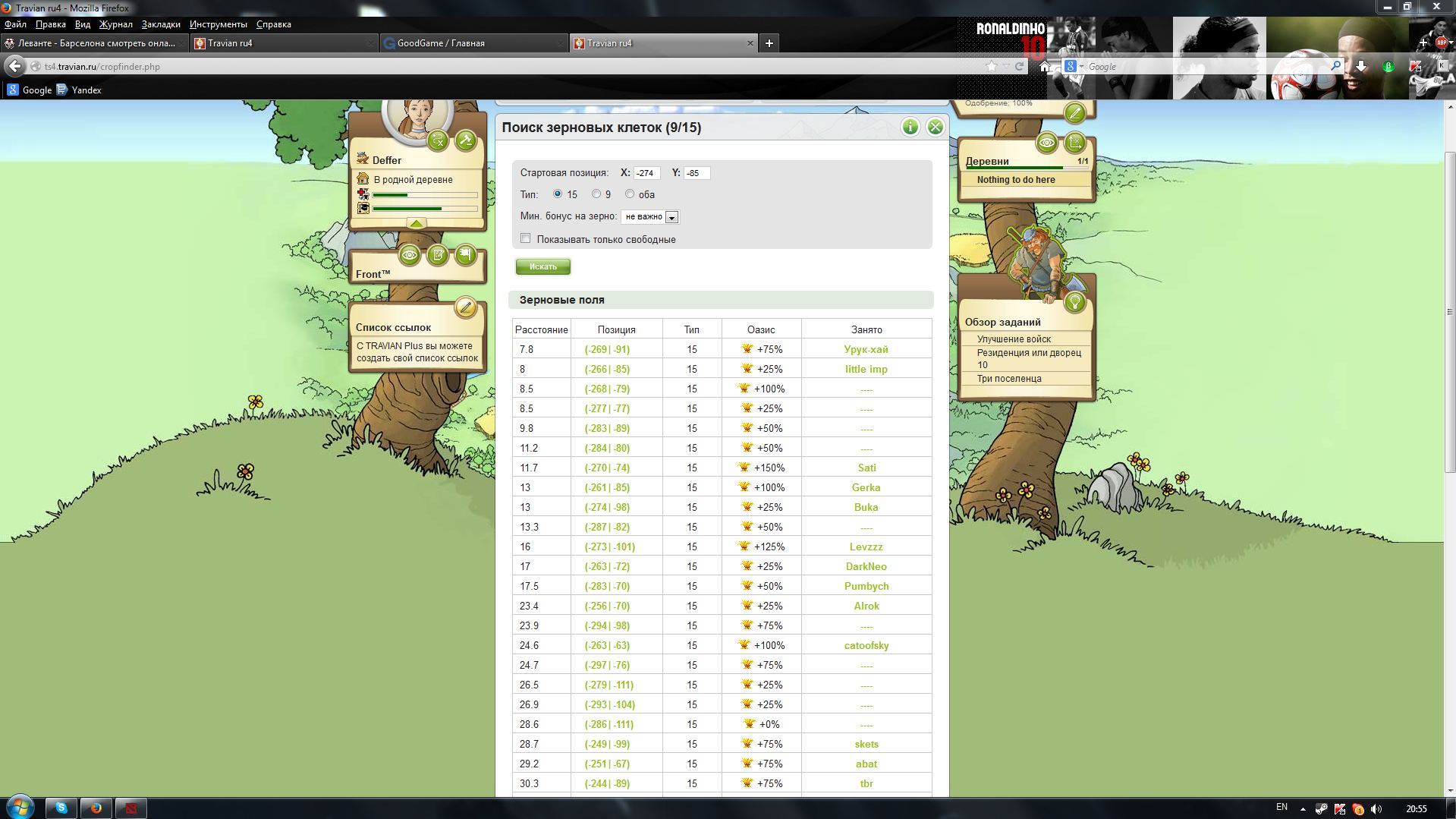Edit link list with pencil icon

[465, 307]
